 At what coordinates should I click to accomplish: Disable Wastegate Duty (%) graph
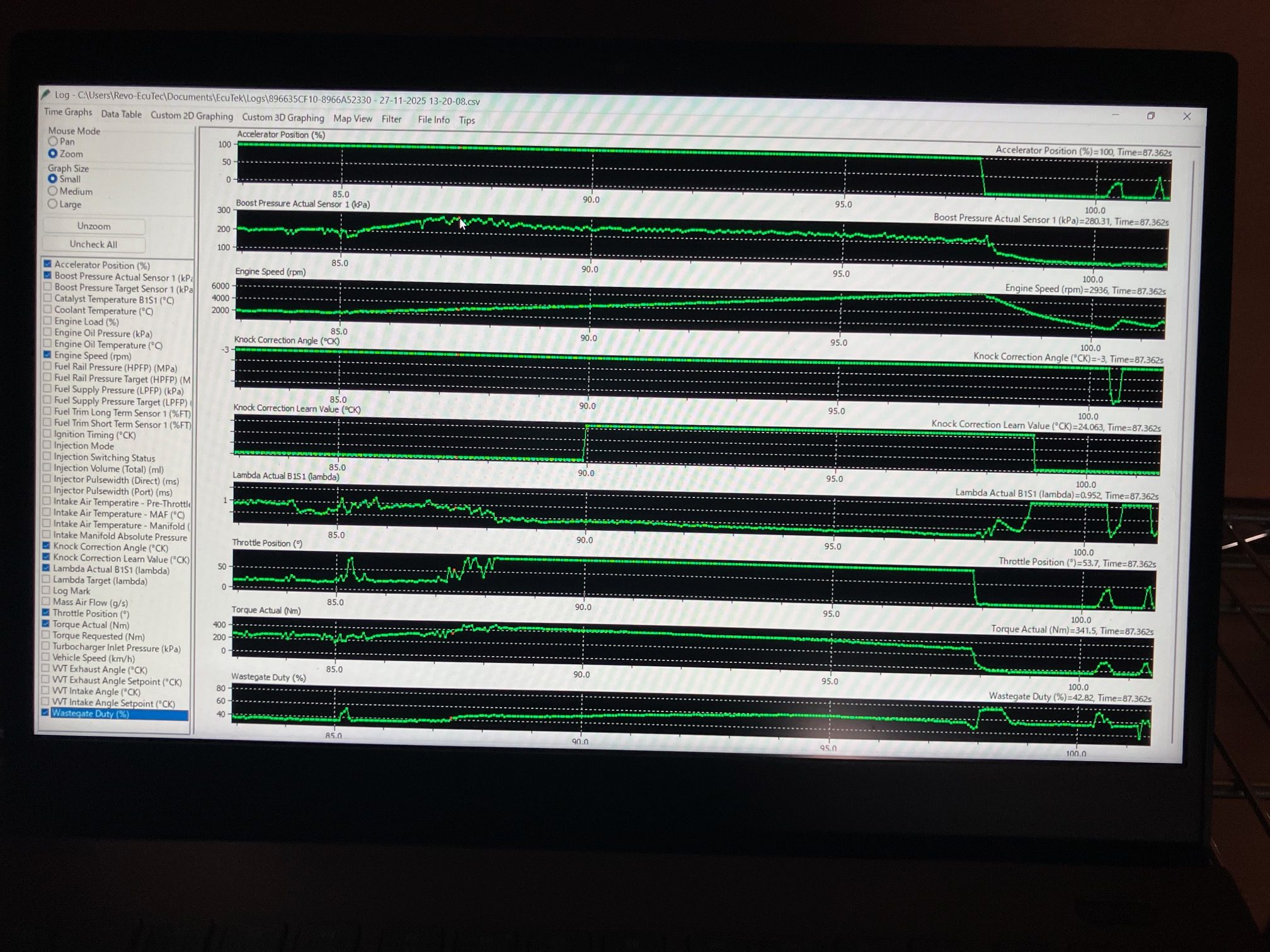coord(45,713)
